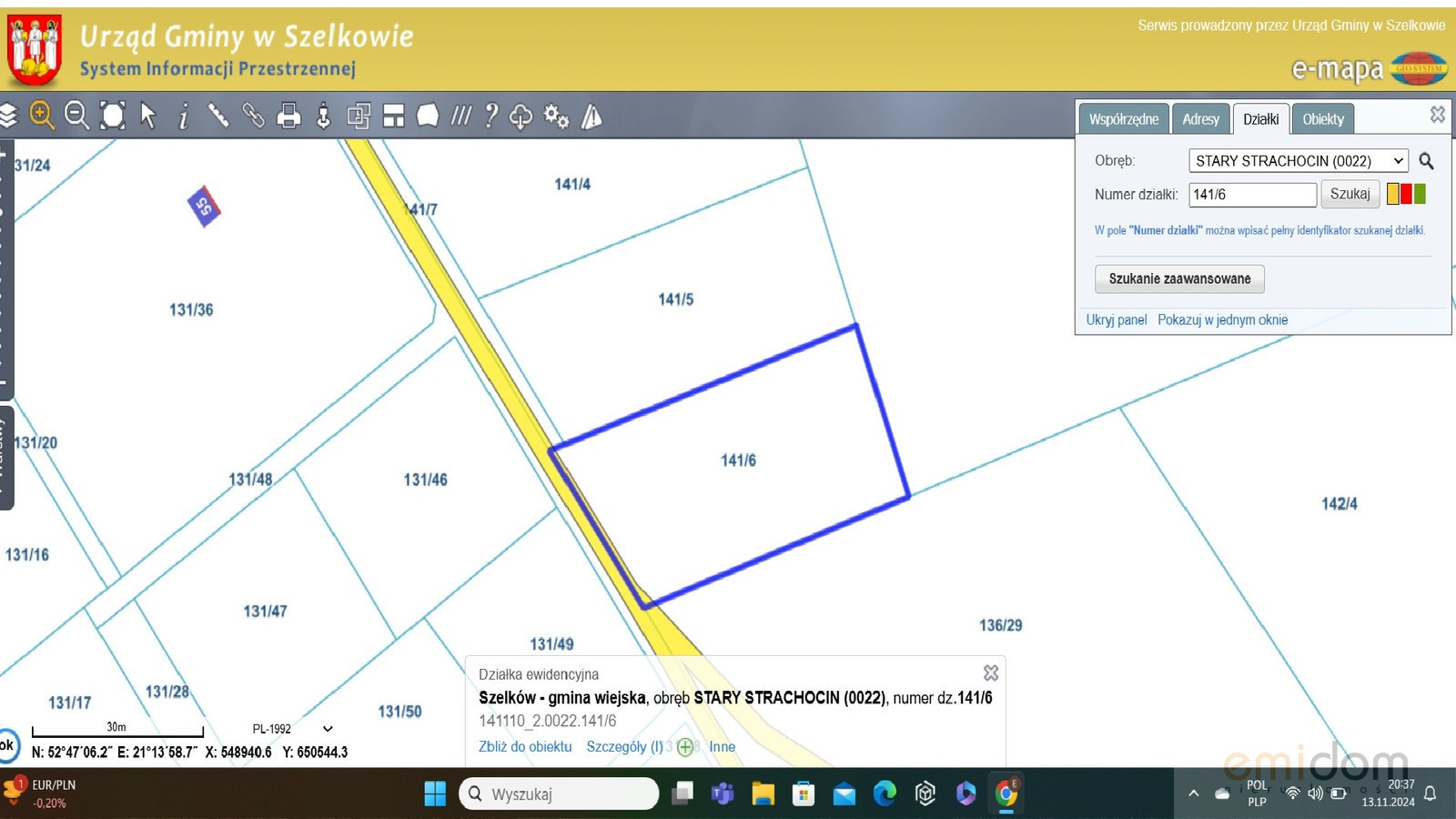The width and height of the screenshot is (1456, 819).
Task: Click parcel label 131/47 on the map
Action: (x=265, y=612)
